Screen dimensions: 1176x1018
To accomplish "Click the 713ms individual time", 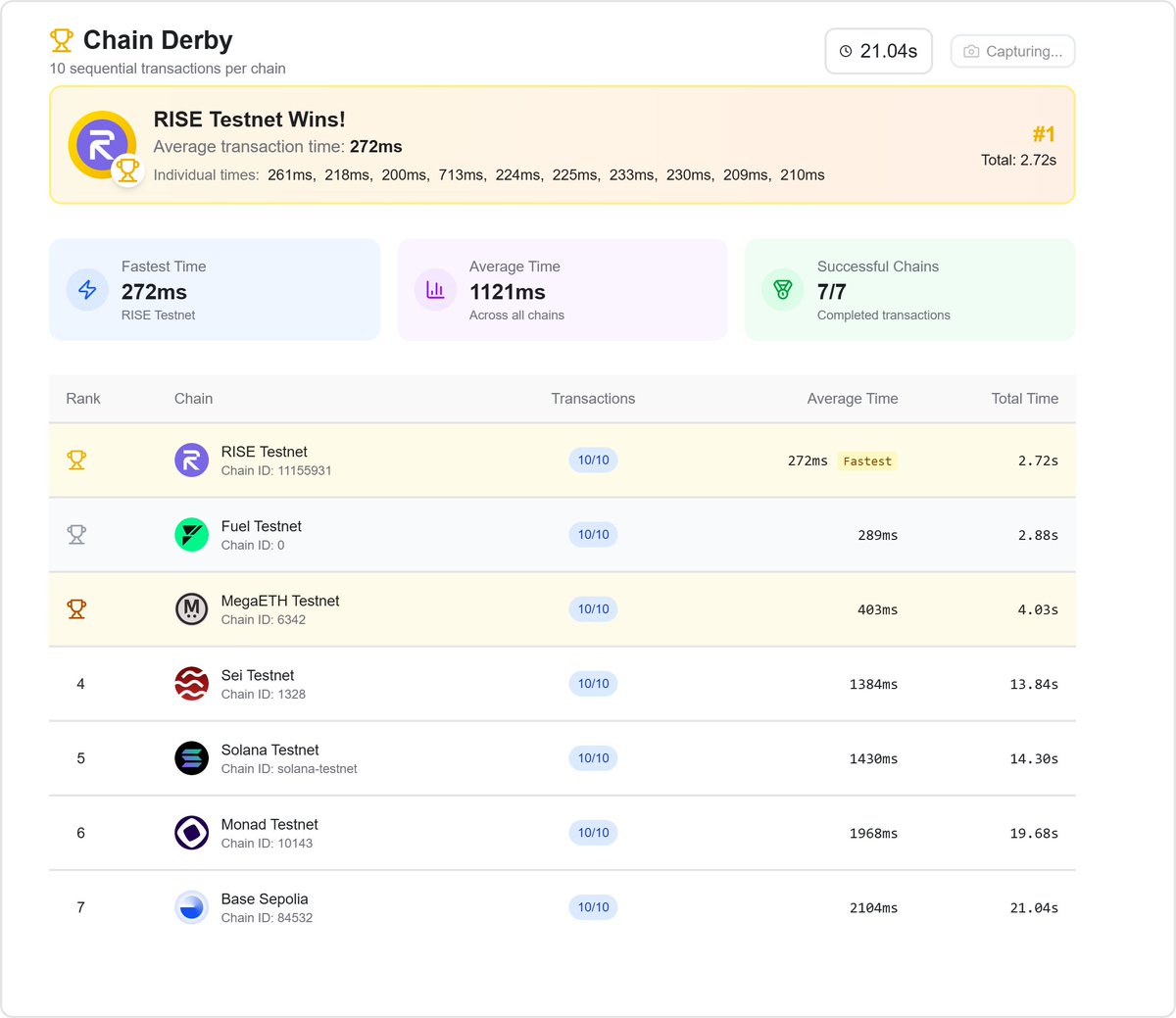I will click(461, 174).
